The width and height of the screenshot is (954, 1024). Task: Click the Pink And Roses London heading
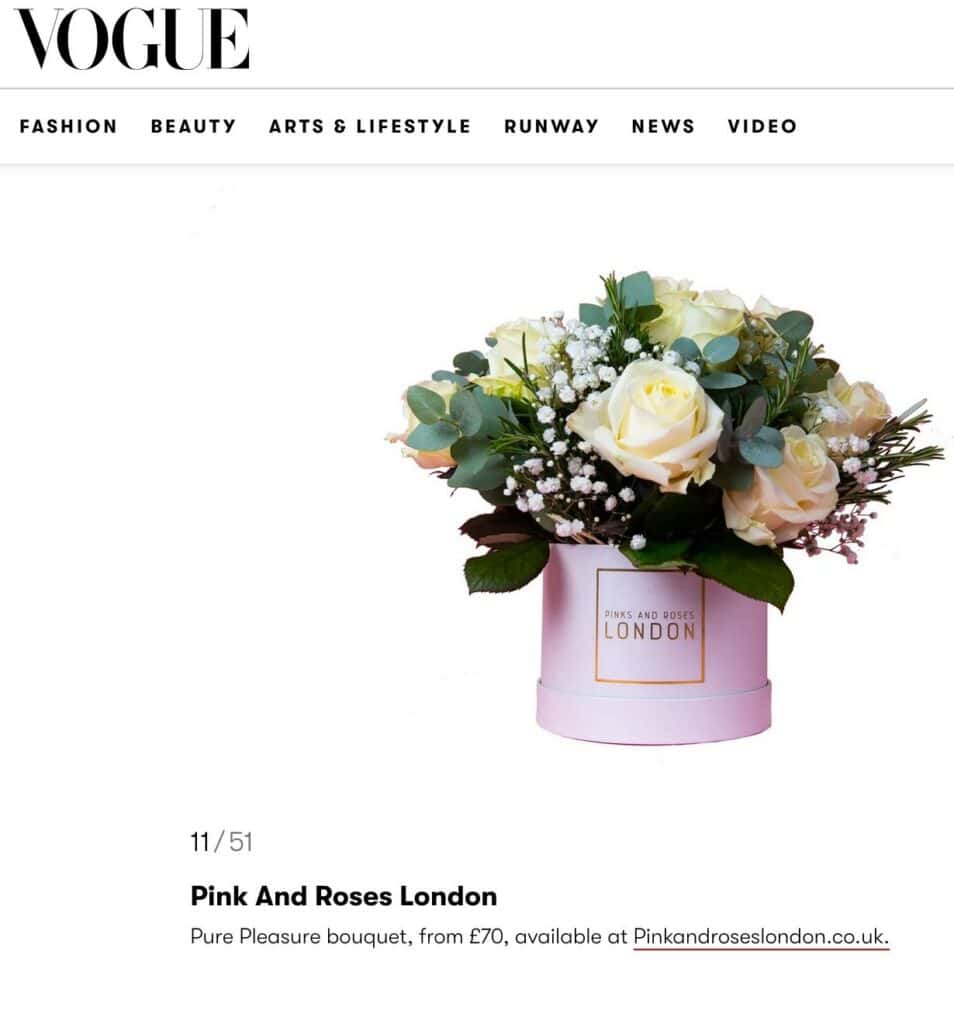click(x=343, y=896)
